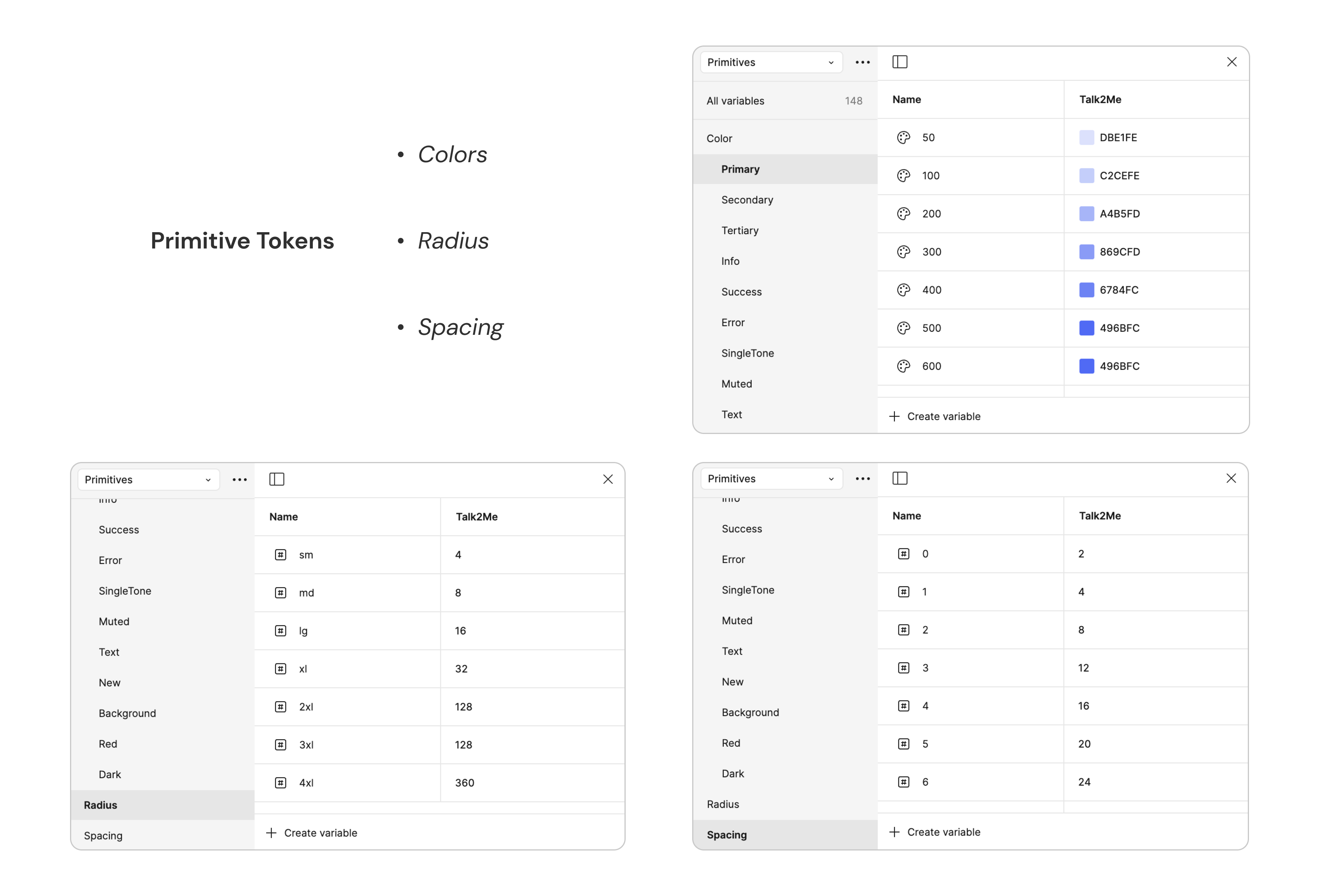Screen dimensions: 1319x896
Task: Toggle sidebar icon in Spacing panel
Action: [x=900, y=478]
